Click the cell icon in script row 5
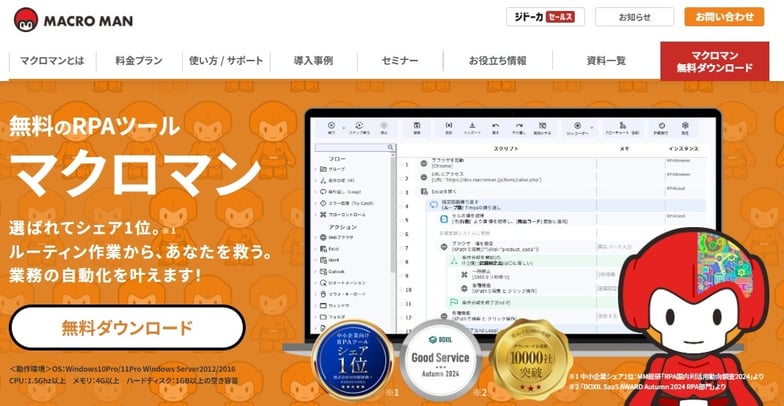784x406 pixels. tap(444, 219)
